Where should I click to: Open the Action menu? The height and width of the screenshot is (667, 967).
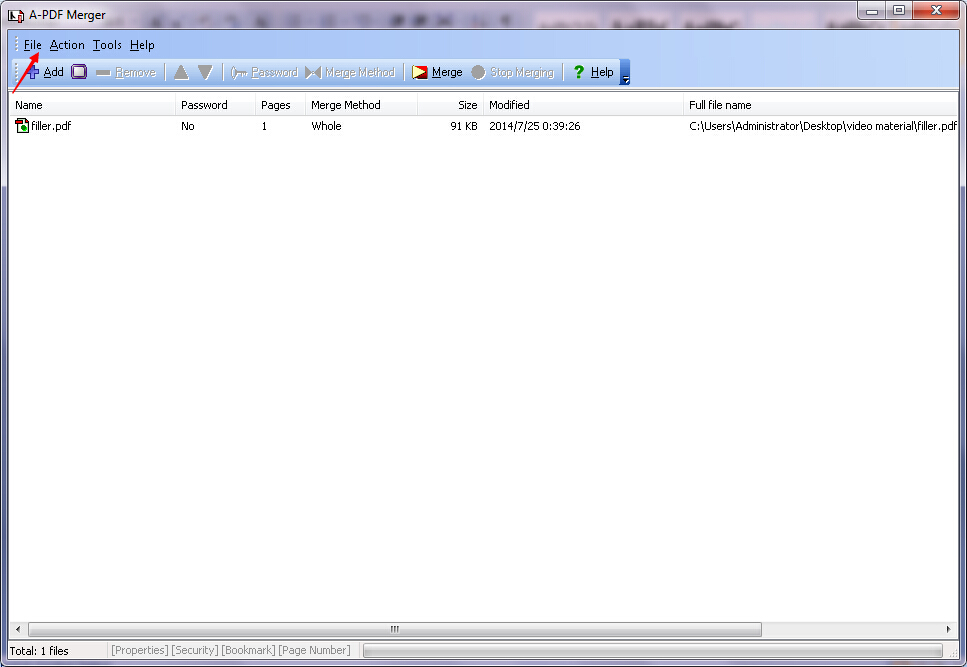(x=67, y=45)
